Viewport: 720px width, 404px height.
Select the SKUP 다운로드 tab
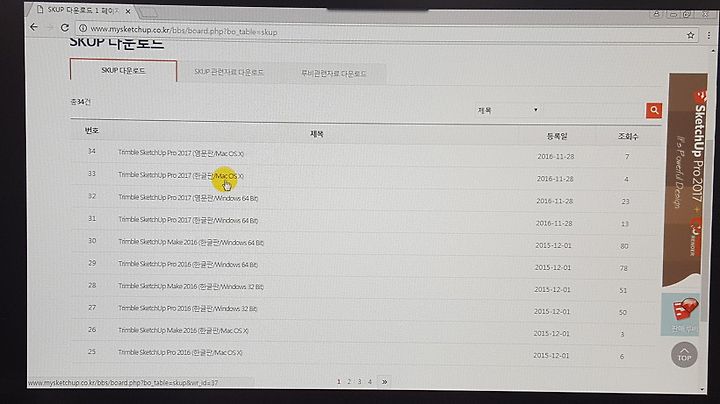[x=123, y=71]
